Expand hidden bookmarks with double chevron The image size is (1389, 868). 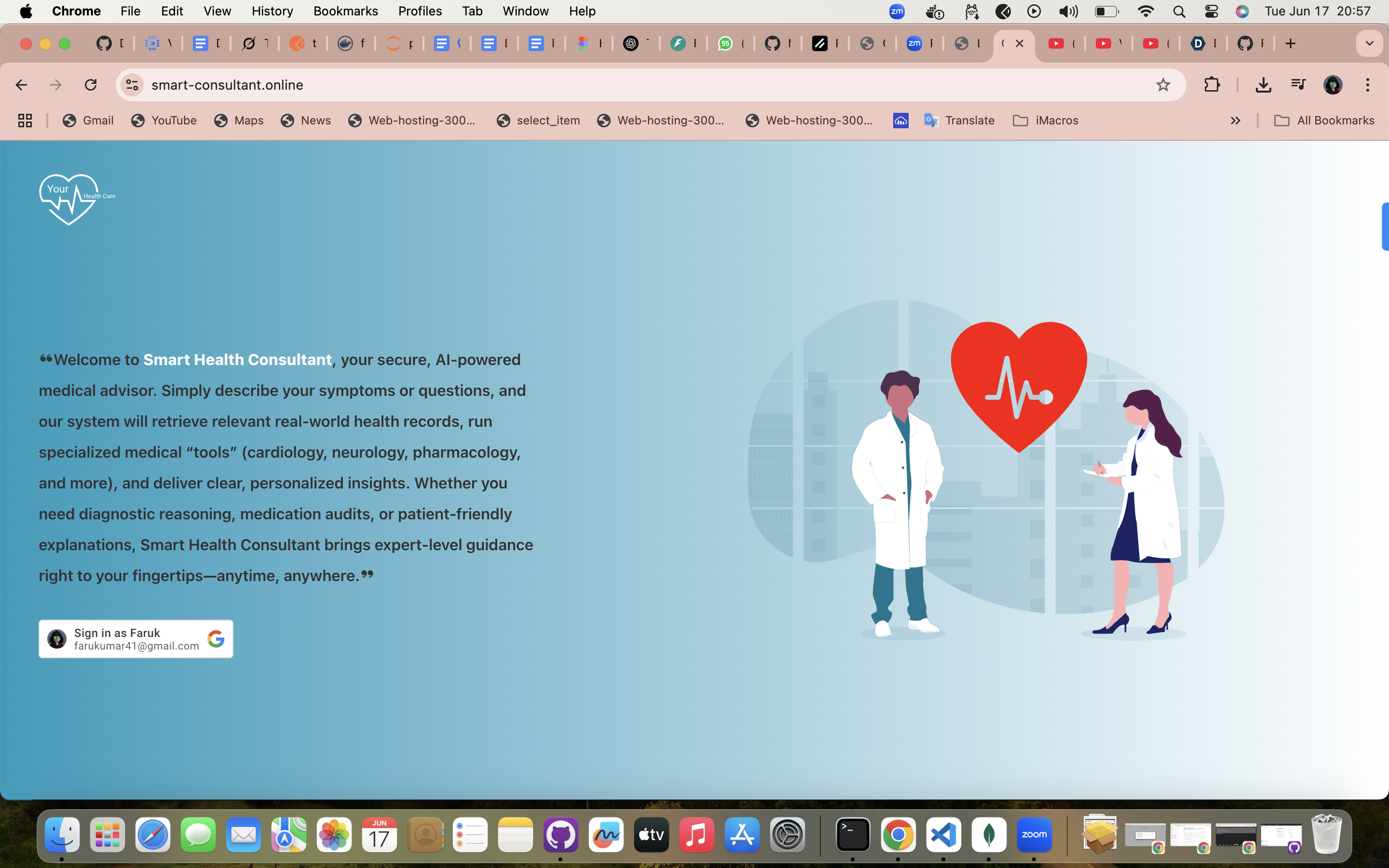coord(1235,121)
